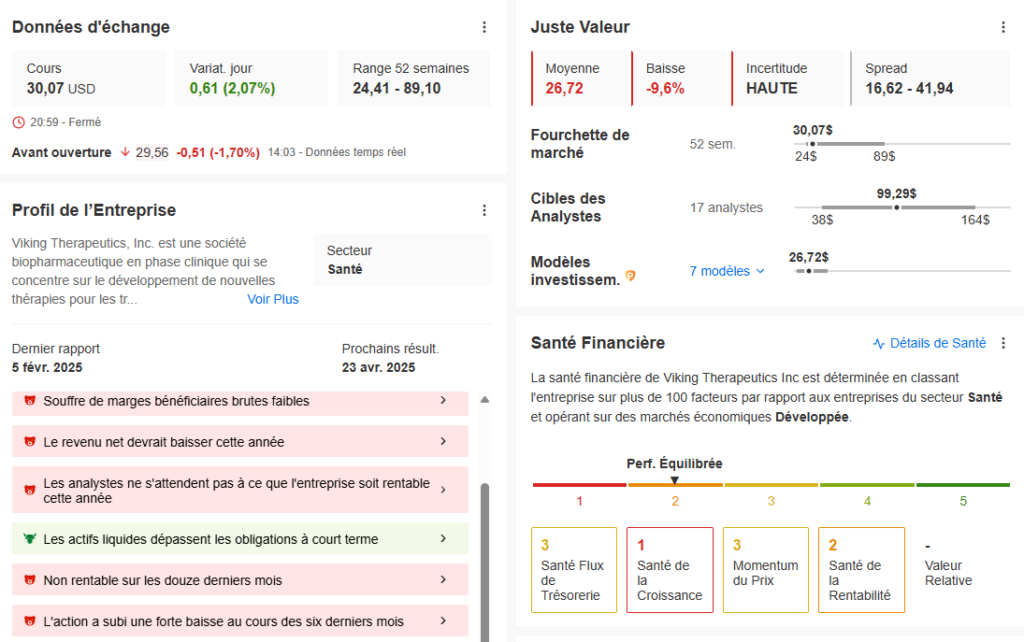Open the Juste Valeur three-dot menu

(x=1003, y=27)
